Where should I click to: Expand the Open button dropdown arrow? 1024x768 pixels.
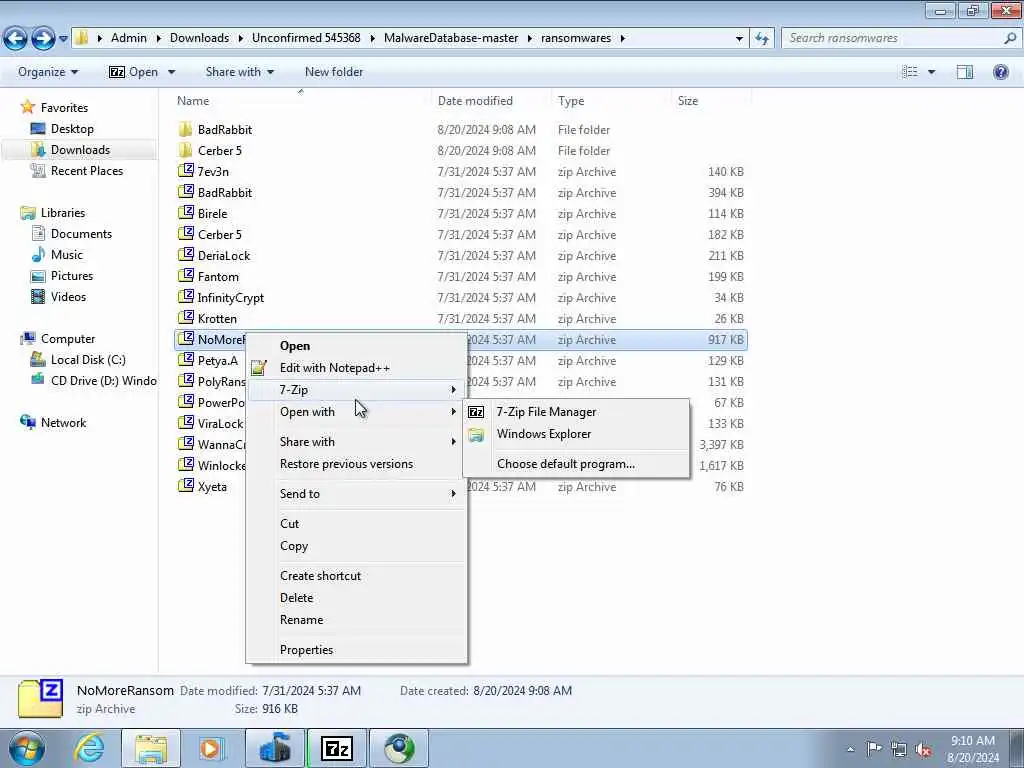(x=171, y=72)
